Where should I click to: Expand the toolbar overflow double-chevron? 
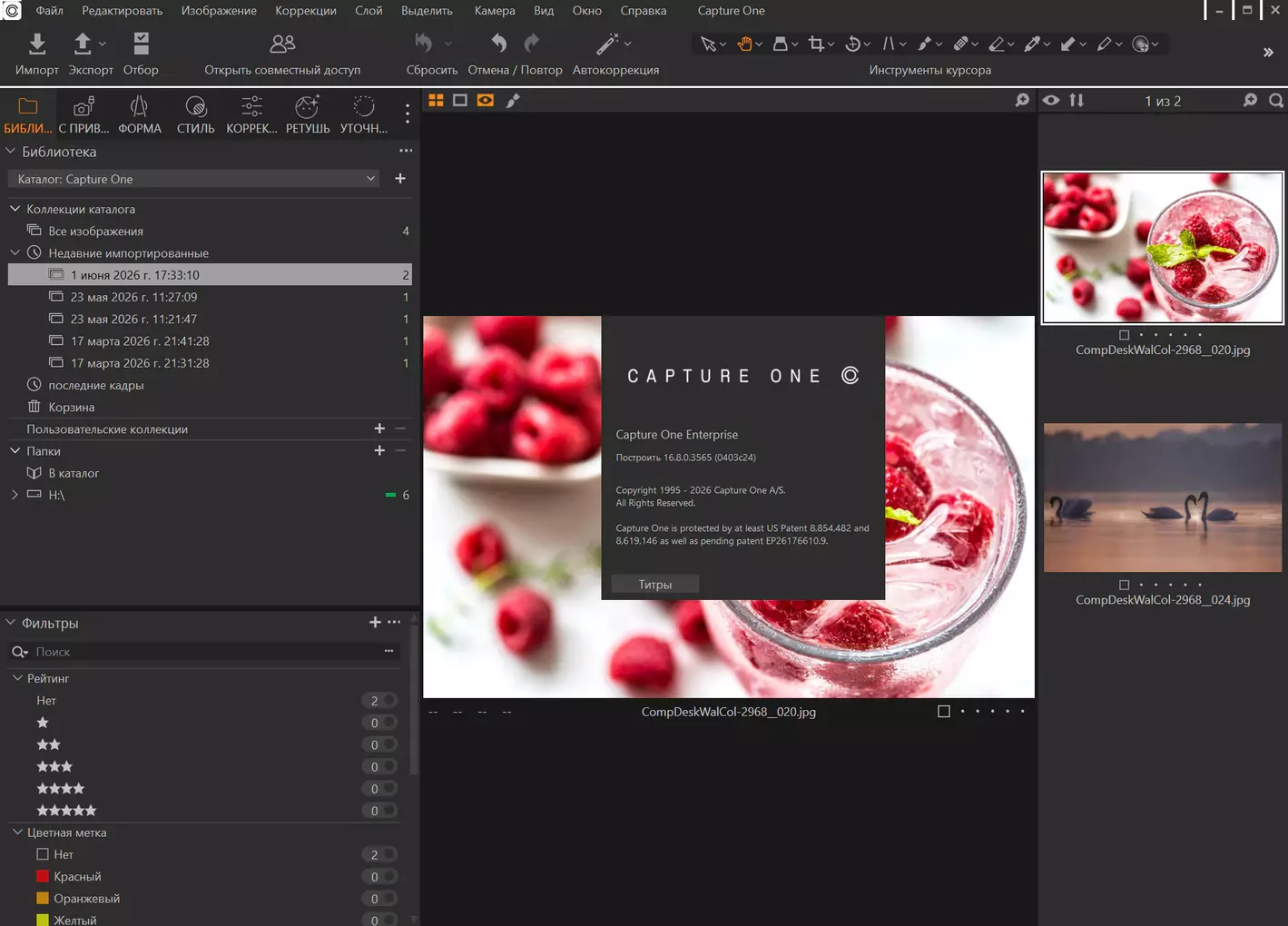(x=1268, y=53)
